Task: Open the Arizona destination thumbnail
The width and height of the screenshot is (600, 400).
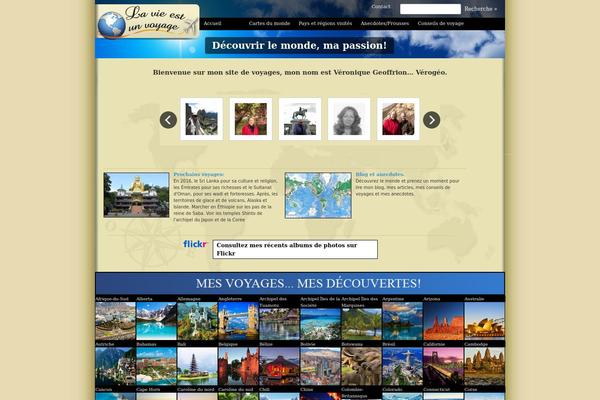Action: coord(443,321)
